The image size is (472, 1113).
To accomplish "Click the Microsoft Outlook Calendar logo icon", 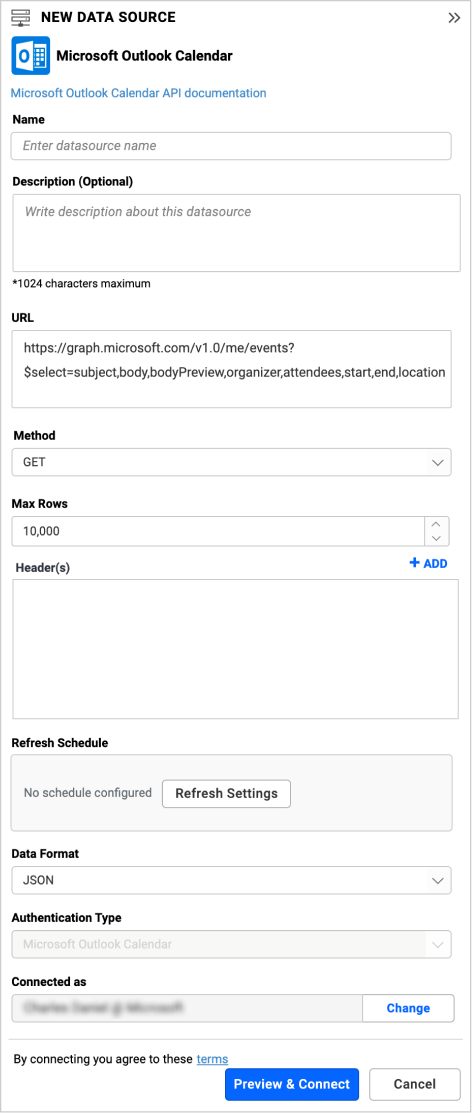I will [x=31, y=55].
